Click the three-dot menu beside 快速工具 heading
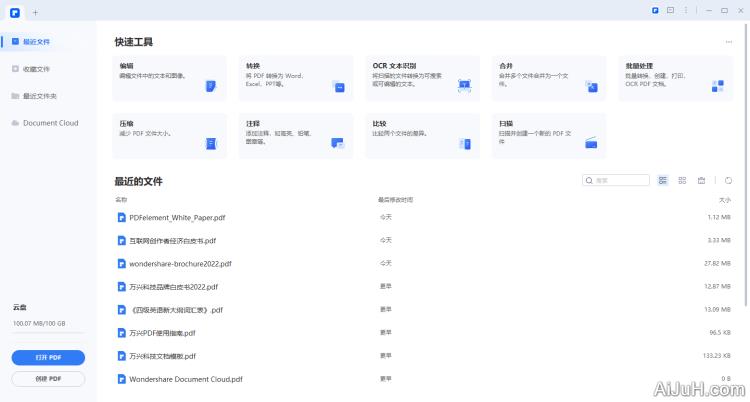This screenshot has height=402, width=750. (x=728, y=42)
